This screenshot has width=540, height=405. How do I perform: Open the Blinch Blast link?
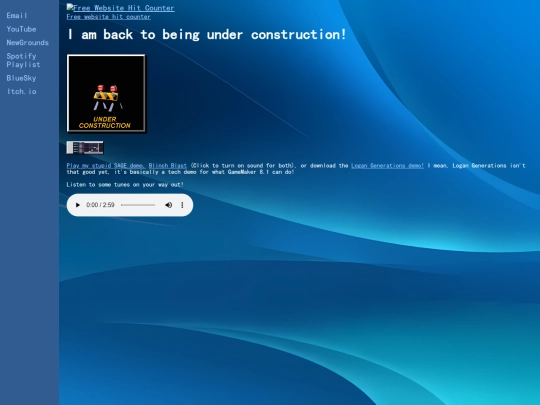pyautogui.click(x=168, y=166)
